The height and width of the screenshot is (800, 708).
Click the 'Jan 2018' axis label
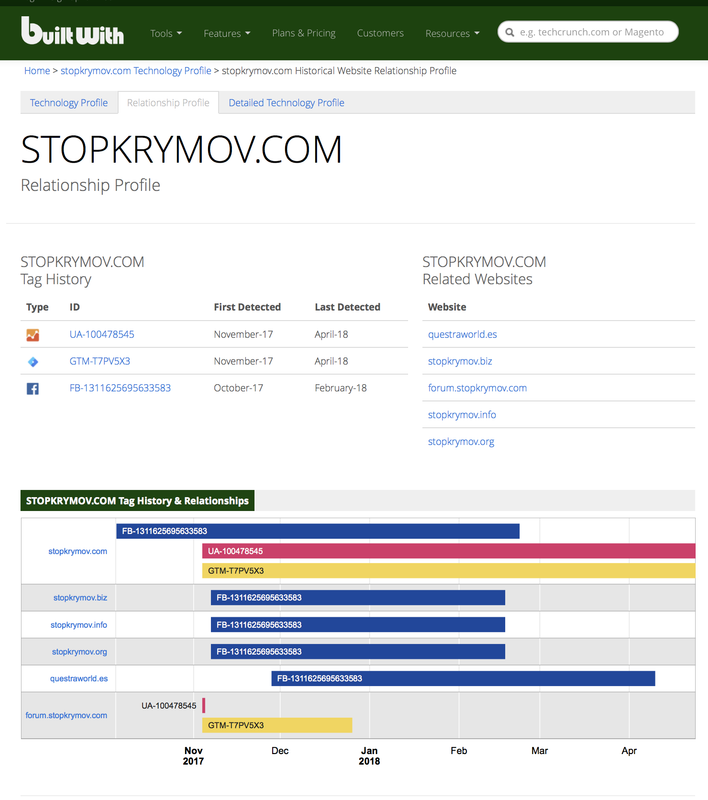point(369,756)
